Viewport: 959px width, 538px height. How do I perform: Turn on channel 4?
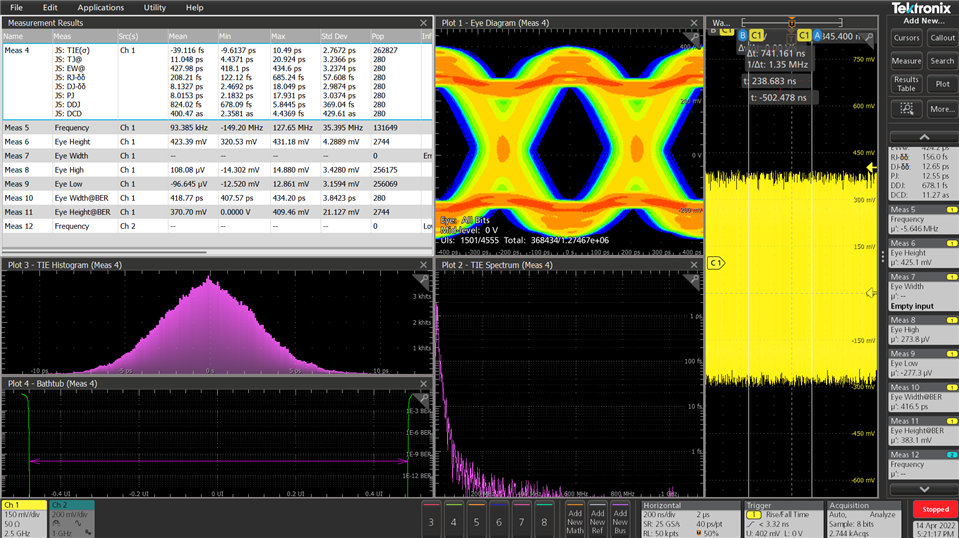[454, 518]
